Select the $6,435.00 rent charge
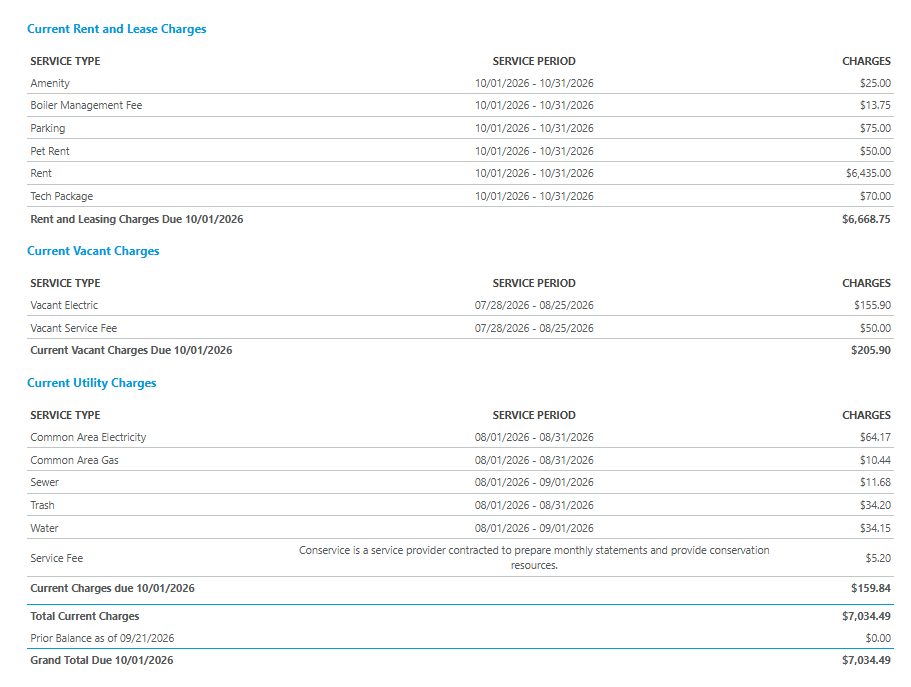Screen dimensions: 911x687 tap(868, 173)
